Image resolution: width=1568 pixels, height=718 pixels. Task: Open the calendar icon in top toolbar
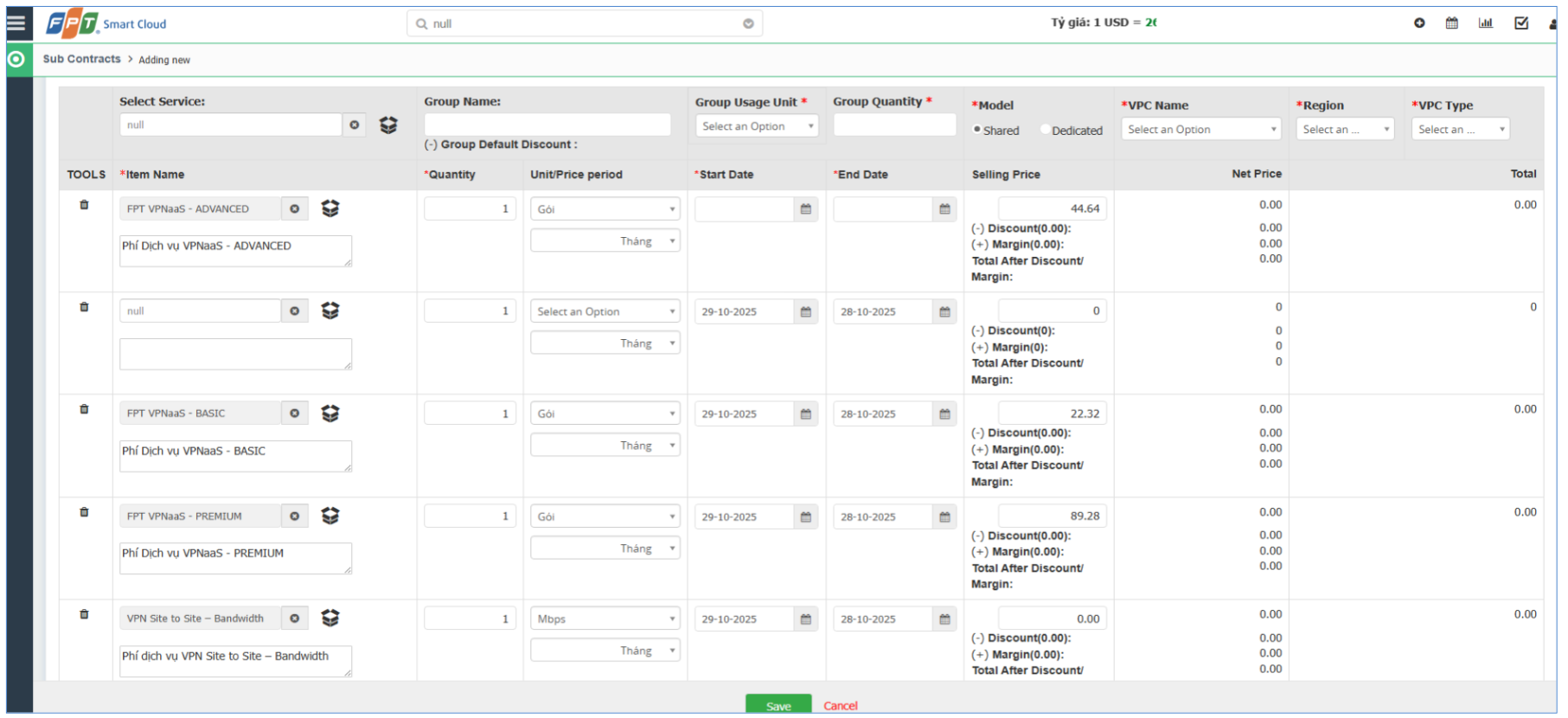[x=1452, y=23]
